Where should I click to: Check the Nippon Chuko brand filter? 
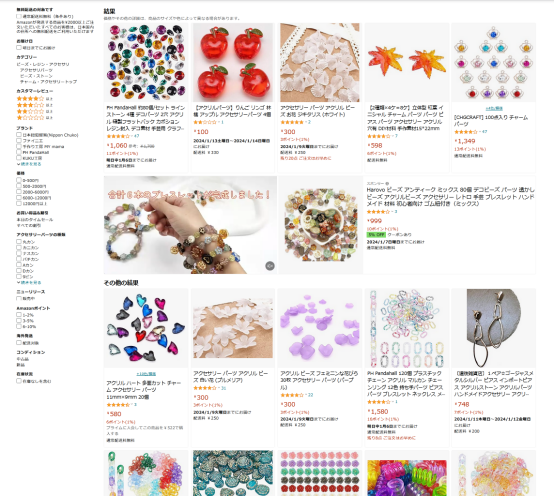[19, 135]
